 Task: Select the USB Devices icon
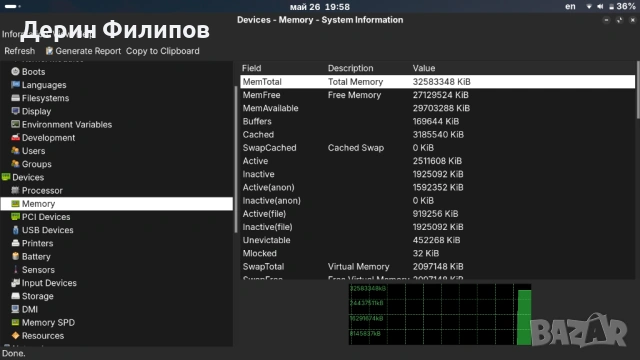[16, 230]
